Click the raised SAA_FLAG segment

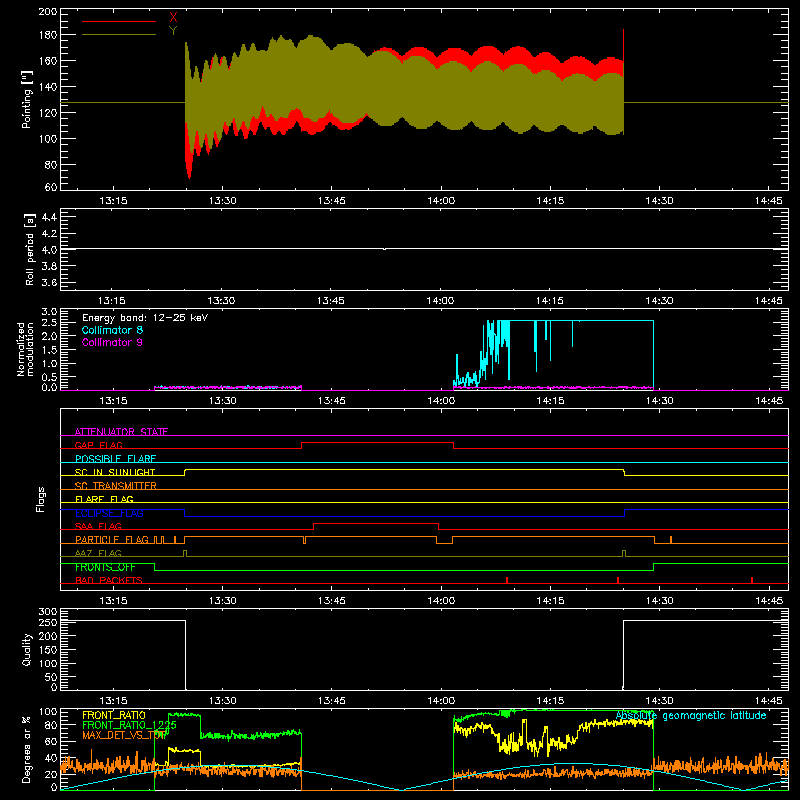(x=376, y=524)
